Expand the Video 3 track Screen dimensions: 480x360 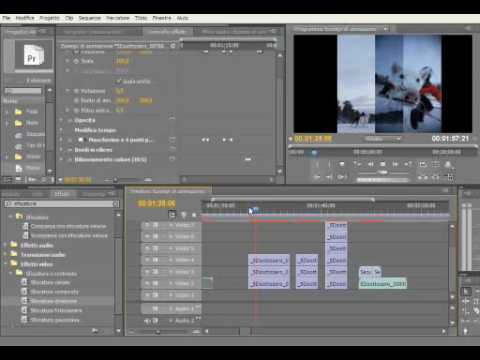[171, 272]
